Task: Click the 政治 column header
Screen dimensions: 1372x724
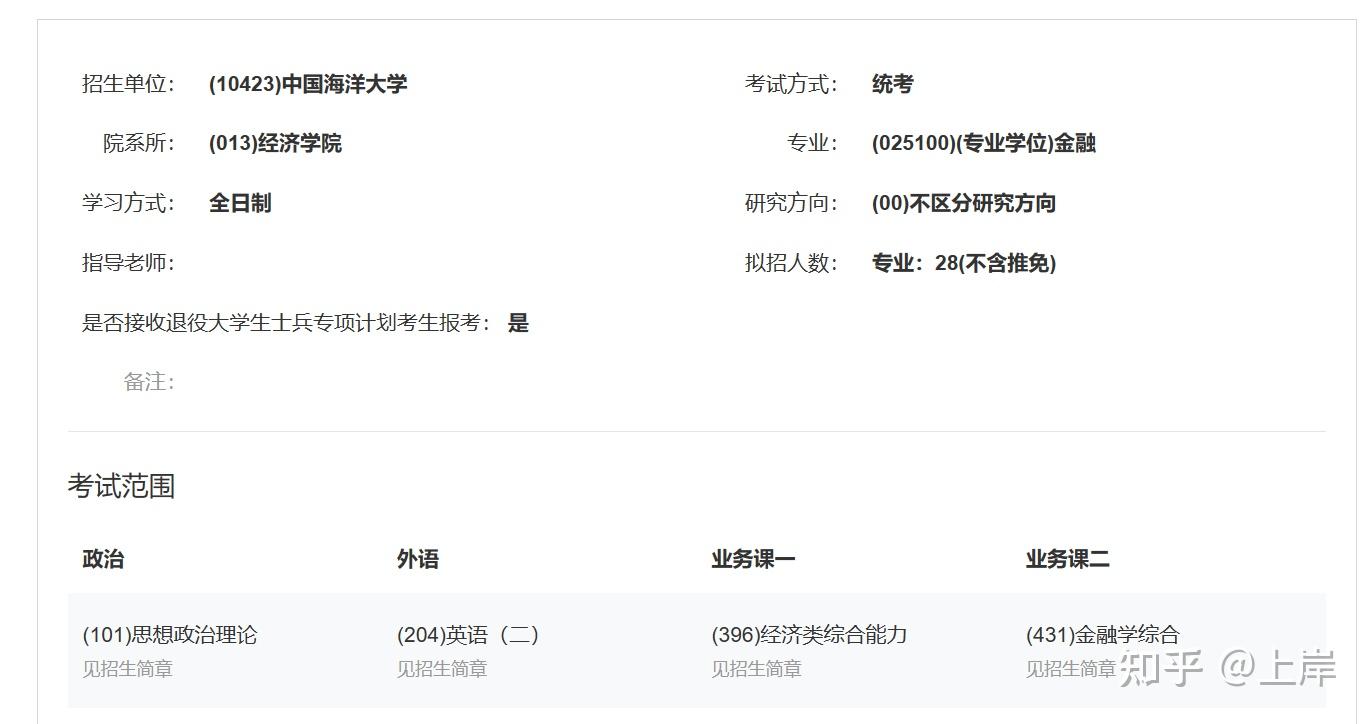Action: [x=103, y=559]
